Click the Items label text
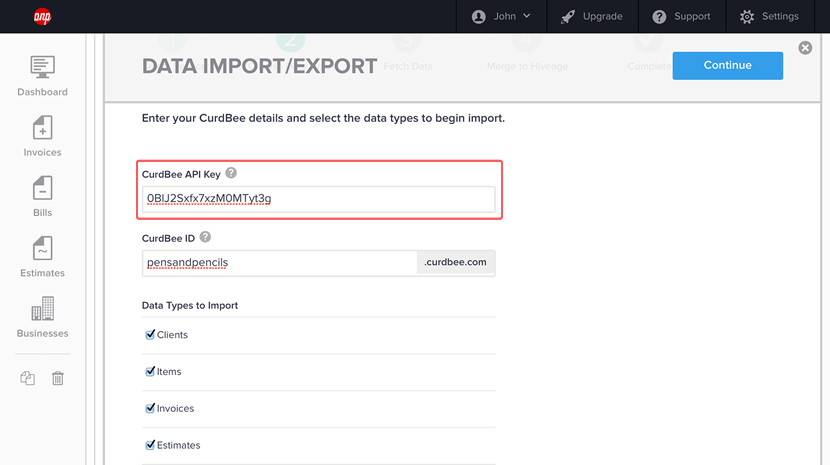The image size is (830, 465). pyautogui.click(x=169, y=372)
